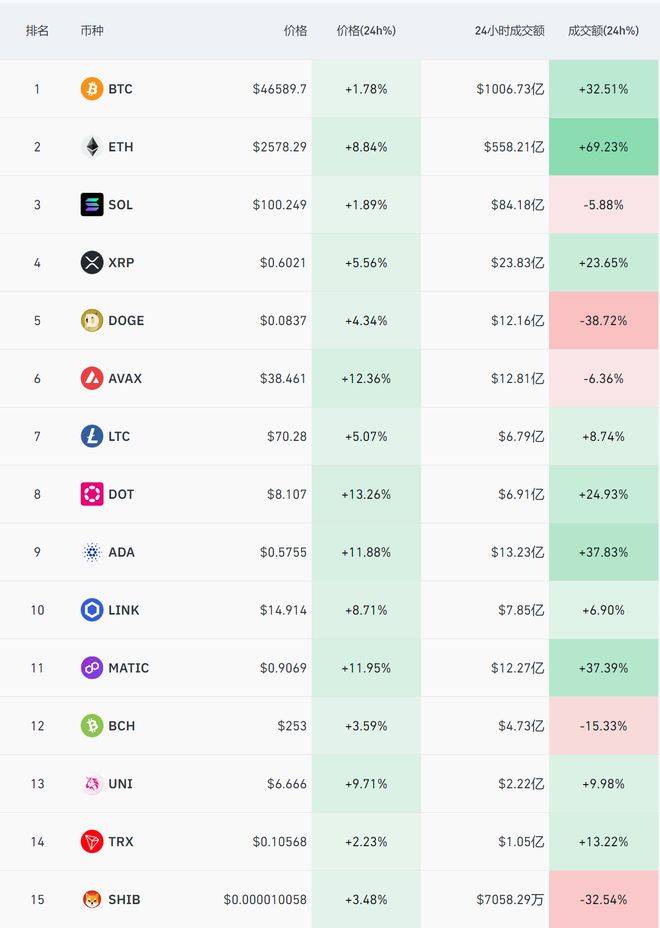Click the Litecoin LTC icon
The image size is (660, 928).
pyautogui.click(x=92, y=436)
